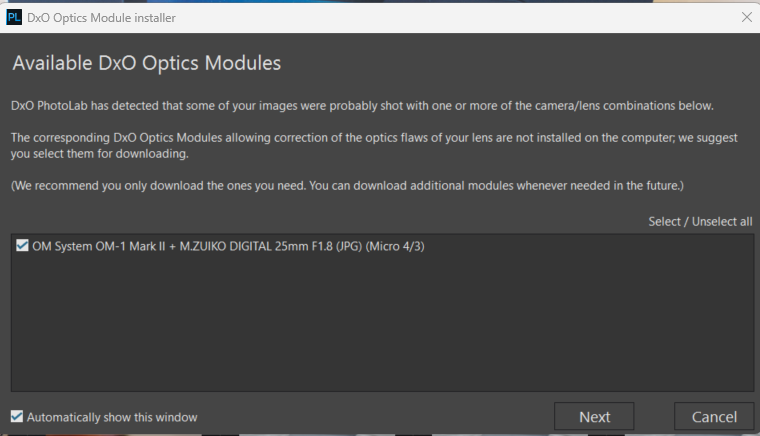Close the DxO Optics Module installer window
This screenshot has height=436, width=760.
coord(746,17)
